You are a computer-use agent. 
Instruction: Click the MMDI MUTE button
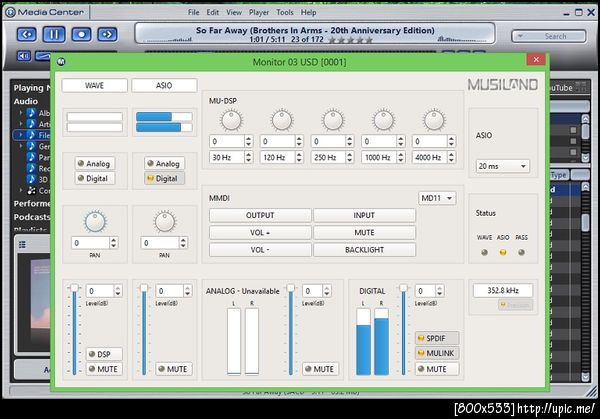point(364,232)
